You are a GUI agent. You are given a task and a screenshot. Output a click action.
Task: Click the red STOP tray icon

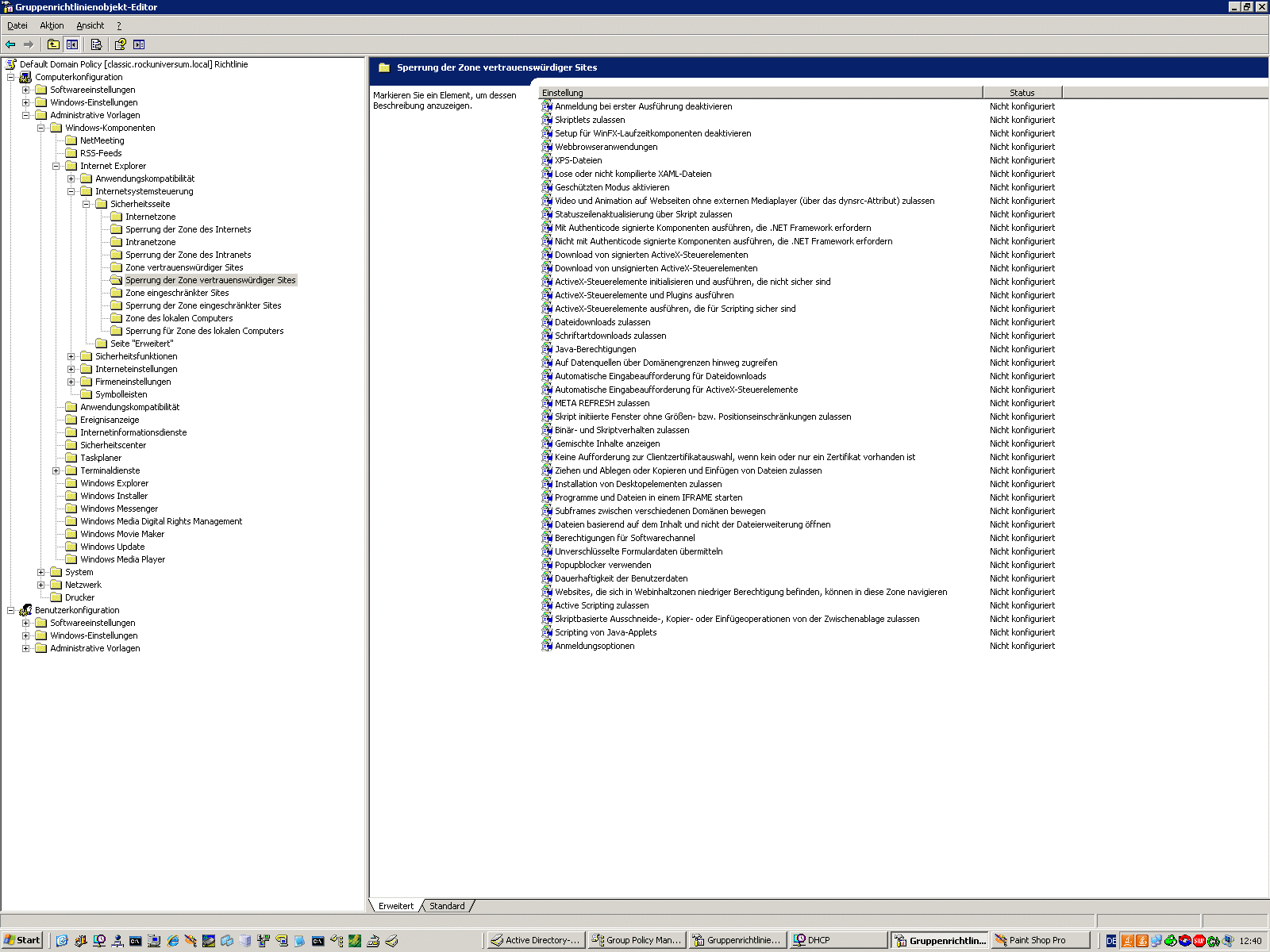(x=1199, y=941)
